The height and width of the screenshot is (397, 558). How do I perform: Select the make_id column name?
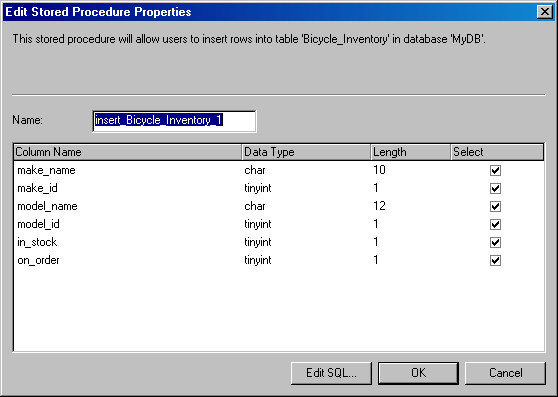[37, 188]
